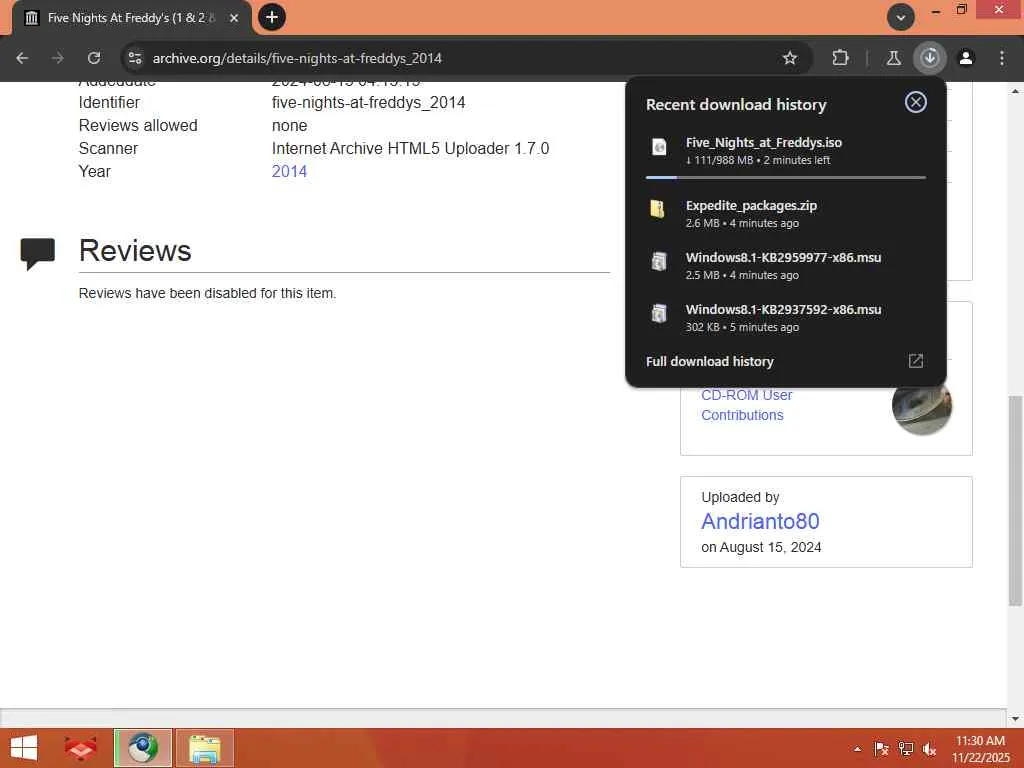The image size is (1024, 768).
Task: Click the KB2937592 msu file icon
Action: [659, 313]
